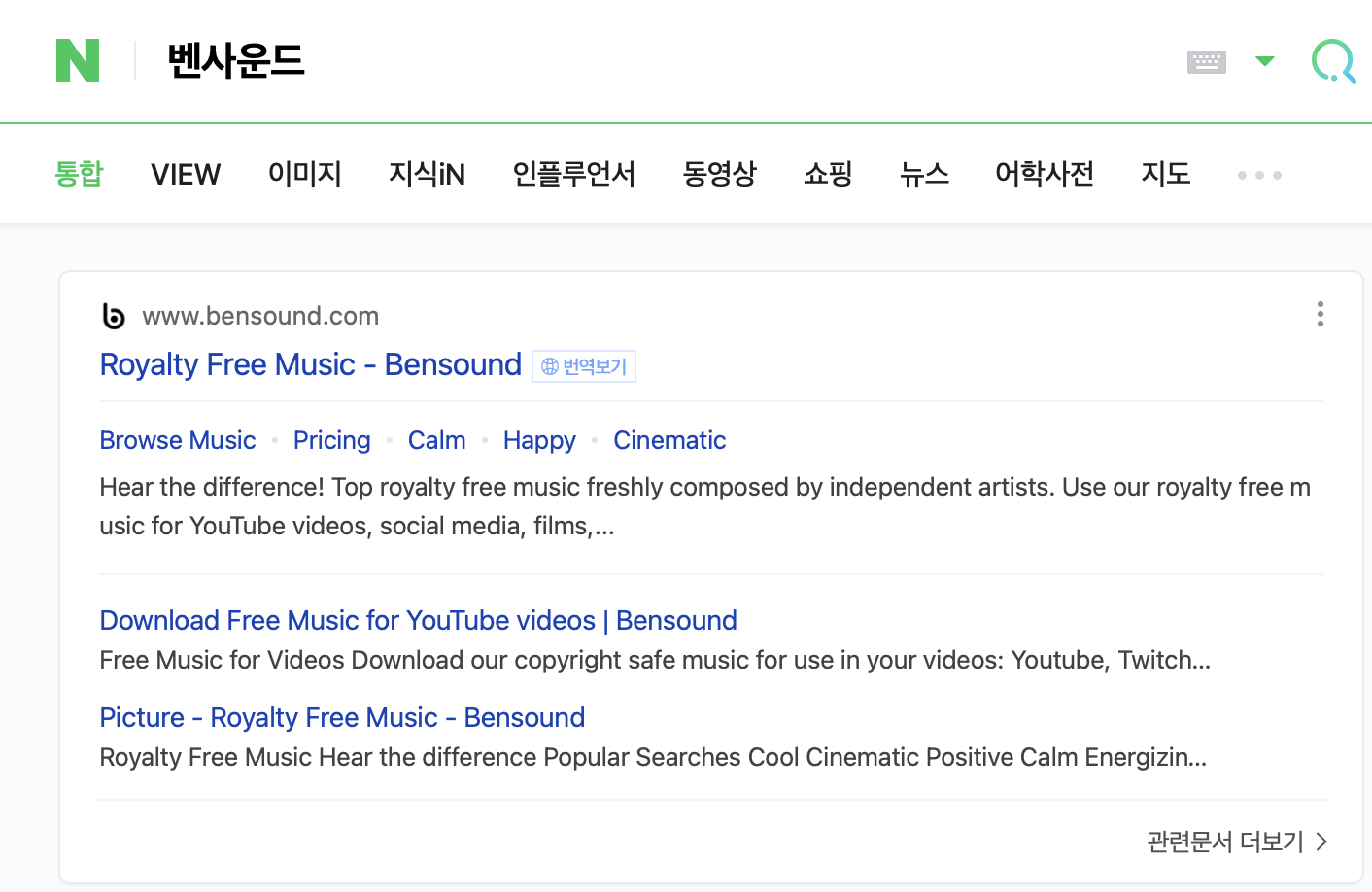
Task: Open the 어학사전 tab
Action: 1045,174
